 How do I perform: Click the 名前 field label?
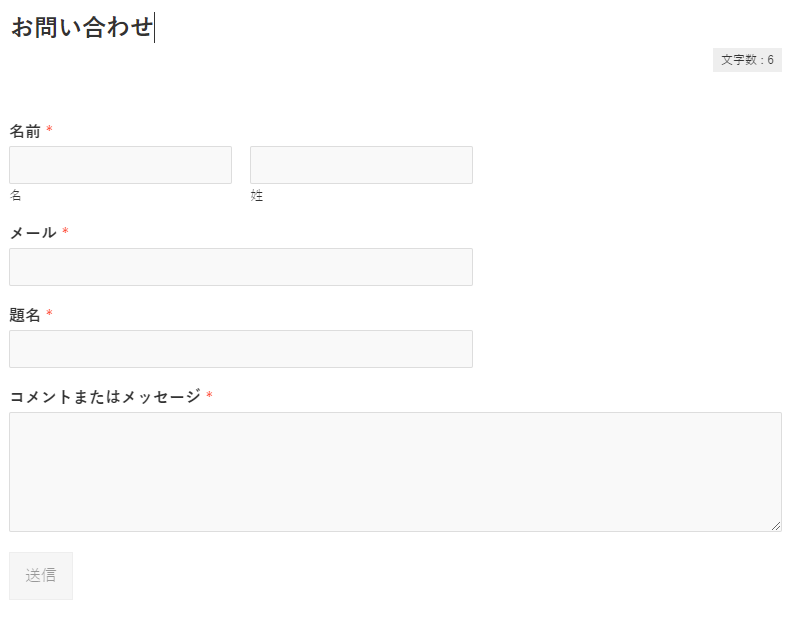25,131
